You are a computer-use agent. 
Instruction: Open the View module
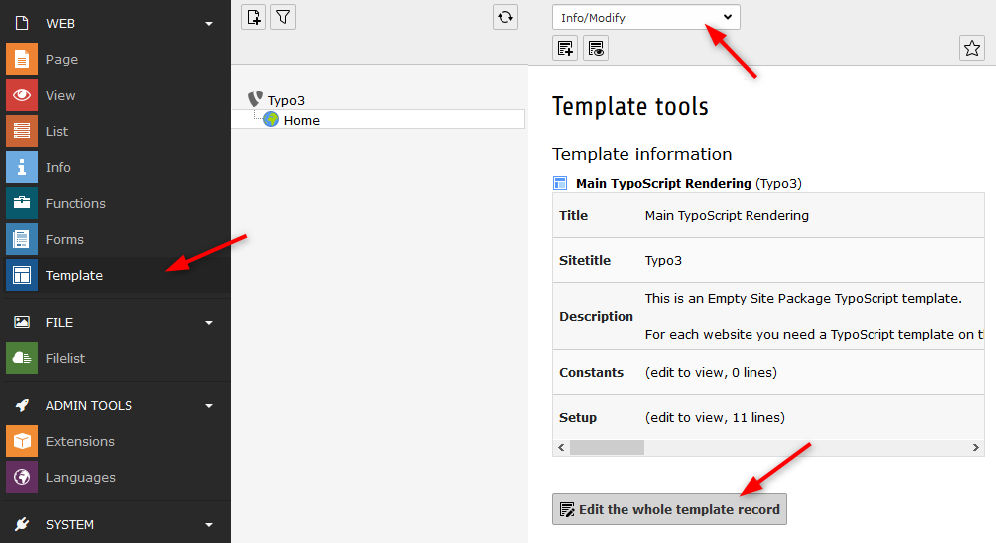click(x=60, y=96)
